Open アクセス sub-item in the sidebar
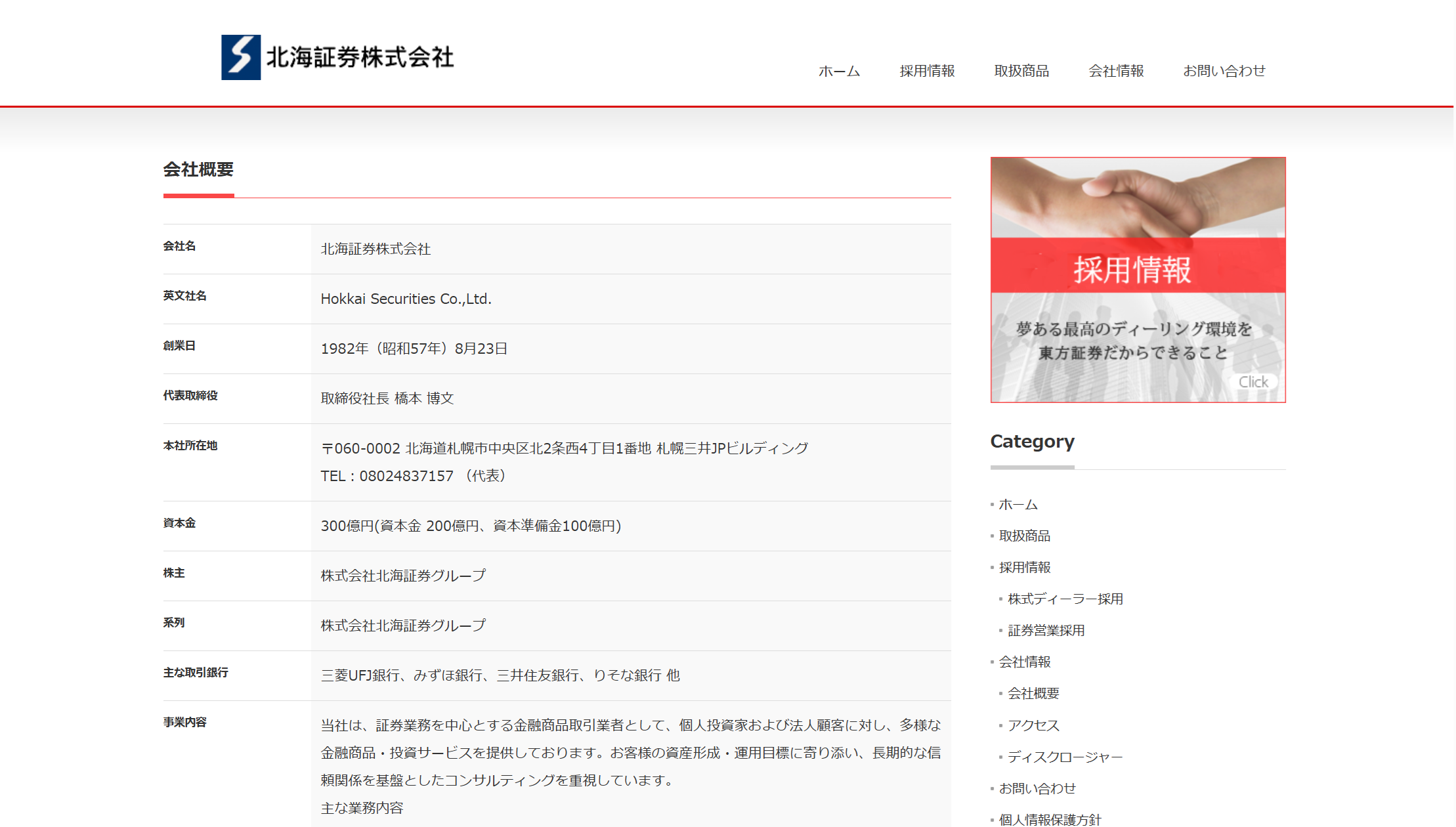Viewport: 1456px width, 827px height. click(x=1034, y=726)
